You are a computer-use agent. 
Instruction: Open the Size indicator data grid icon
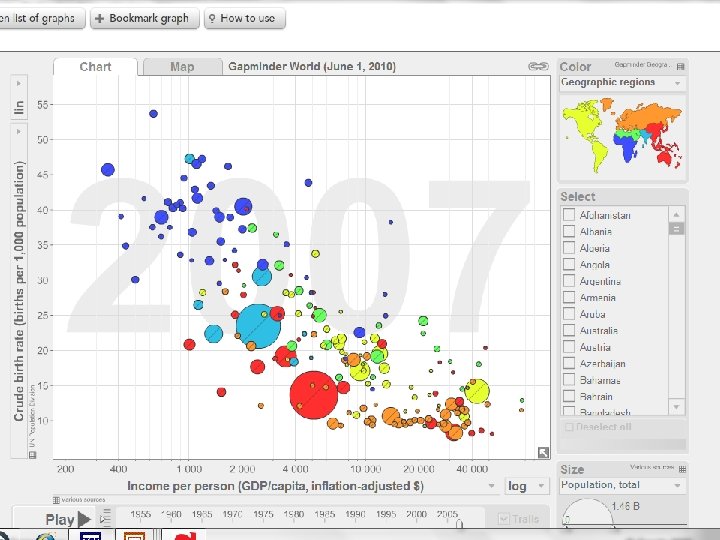pyautogui.click(x=682, y=469)
